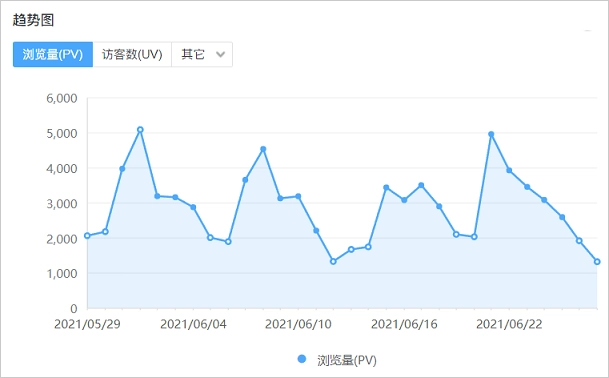Viewport: 609px width, 378px height.
Task: Click the 4,000 y-axis label
Action: click(62, 169)
